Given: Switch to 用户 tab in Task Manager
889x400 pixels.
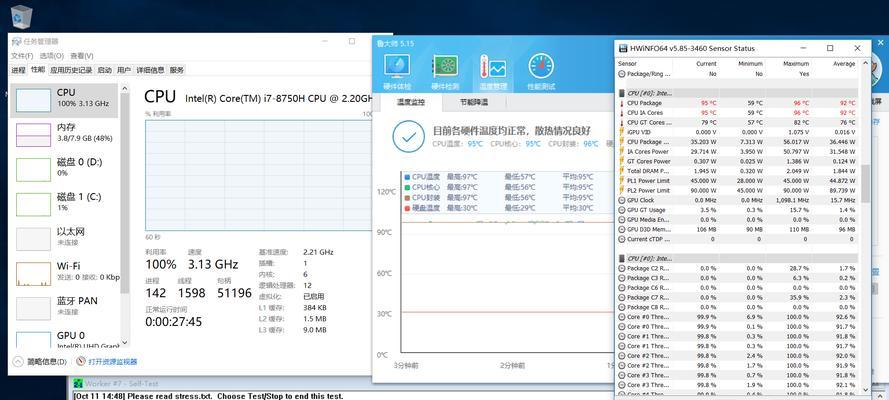Looking at the screenshot, I should 124,70.
